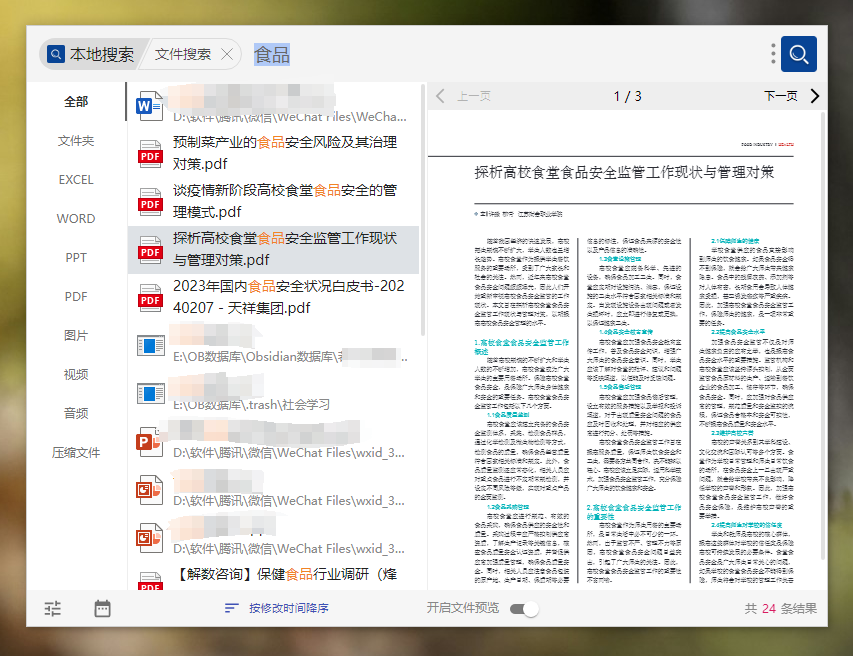Click the right chevron arrow in preview
Screen dimensions: 853x656
point(814,96)
